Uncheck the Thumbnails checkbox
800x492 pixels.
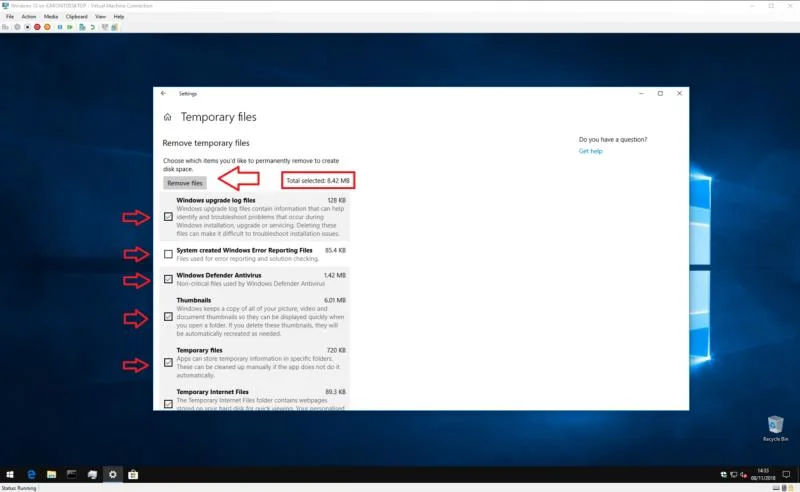click(168, 317)
